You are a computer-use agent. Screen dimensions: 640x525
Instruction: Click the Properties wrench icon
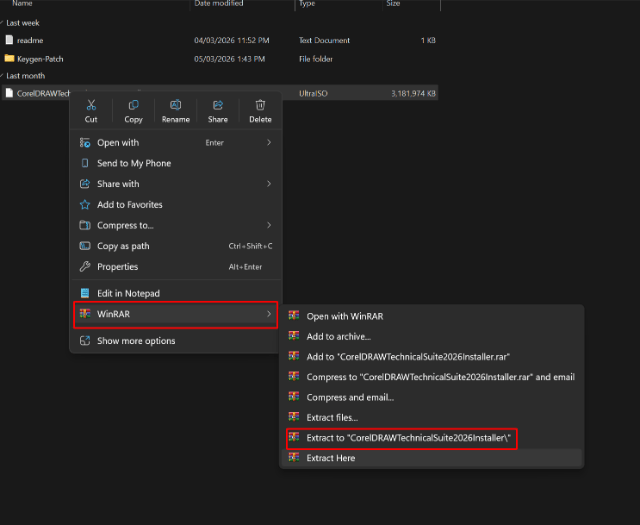coord(86,267)
